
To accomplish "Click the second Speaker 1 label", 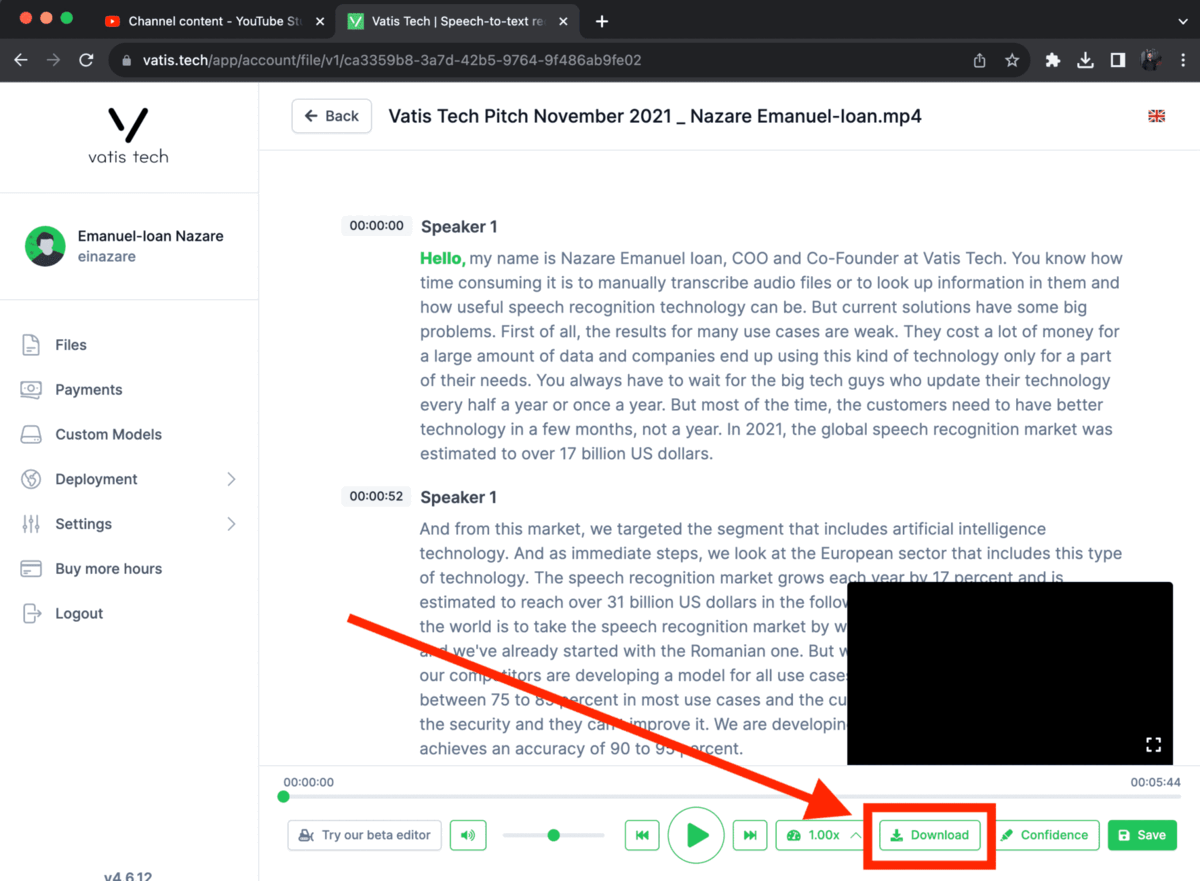I will coord(459,497).
